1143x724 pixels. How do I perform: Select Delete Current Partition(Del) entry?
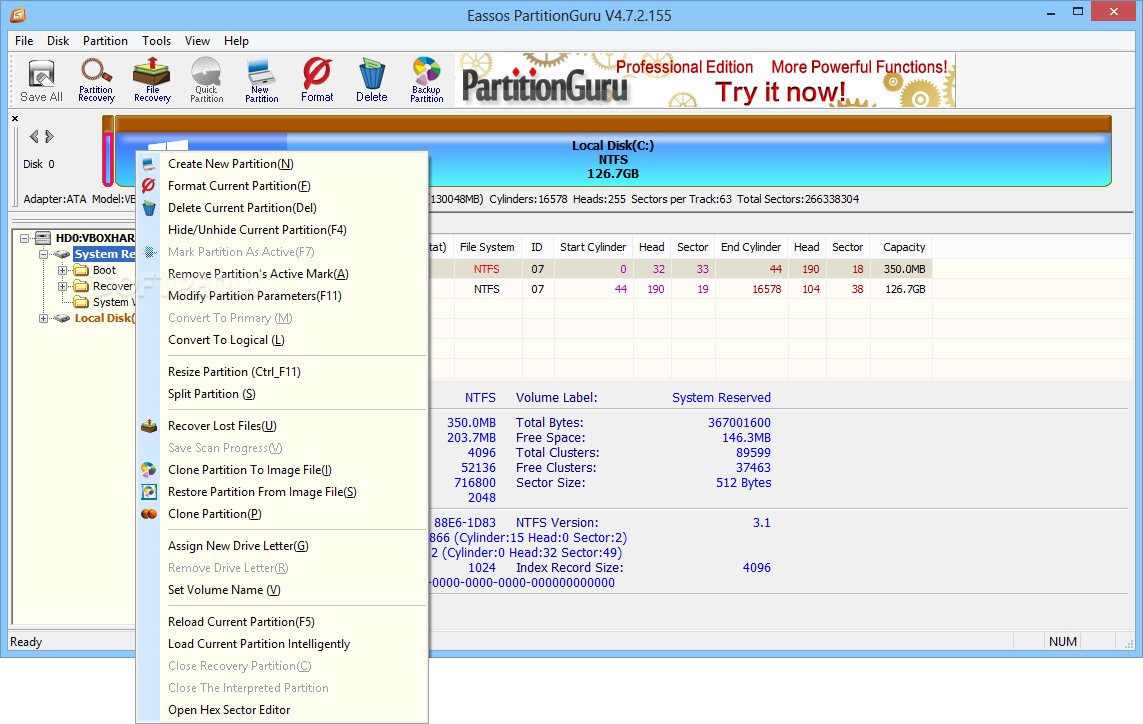(x=281, y=208)
